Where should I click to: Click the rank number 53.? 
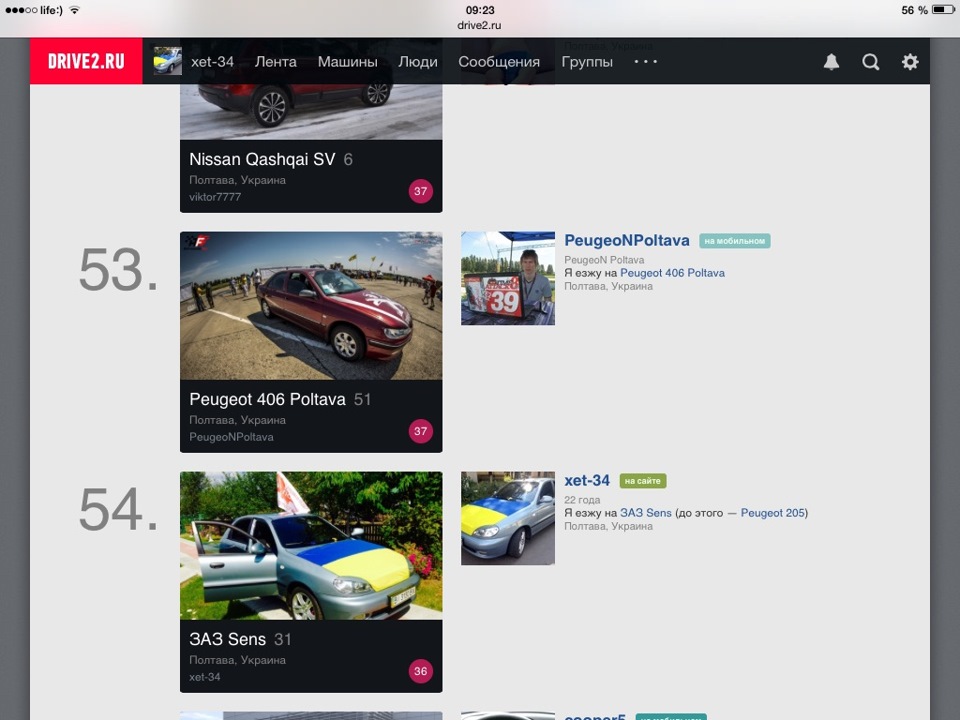tap(118, 270)
